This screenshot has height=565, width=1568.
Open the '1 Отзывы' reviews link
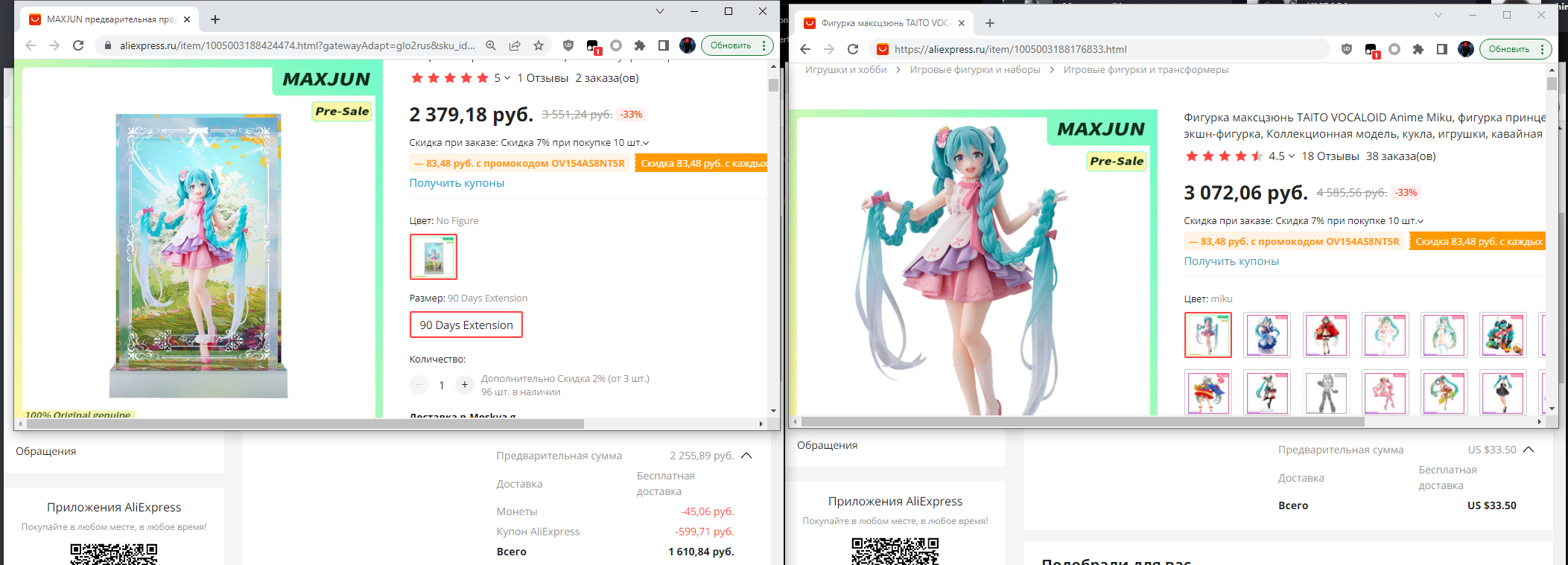(542, 78)
